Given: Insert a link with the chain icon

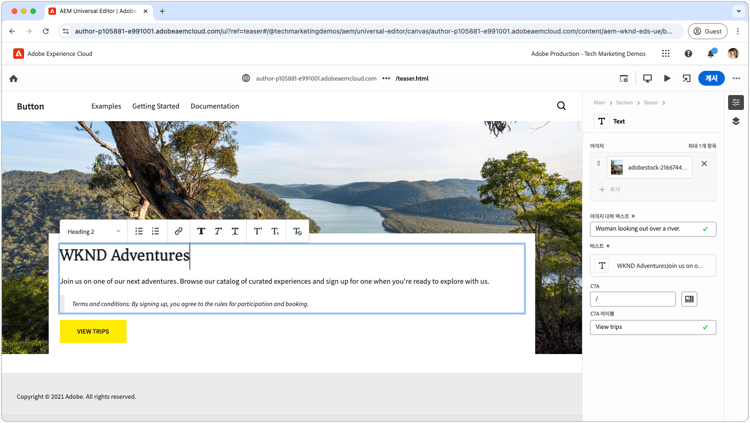Looking at the screenshot, I should coord(178,232).
